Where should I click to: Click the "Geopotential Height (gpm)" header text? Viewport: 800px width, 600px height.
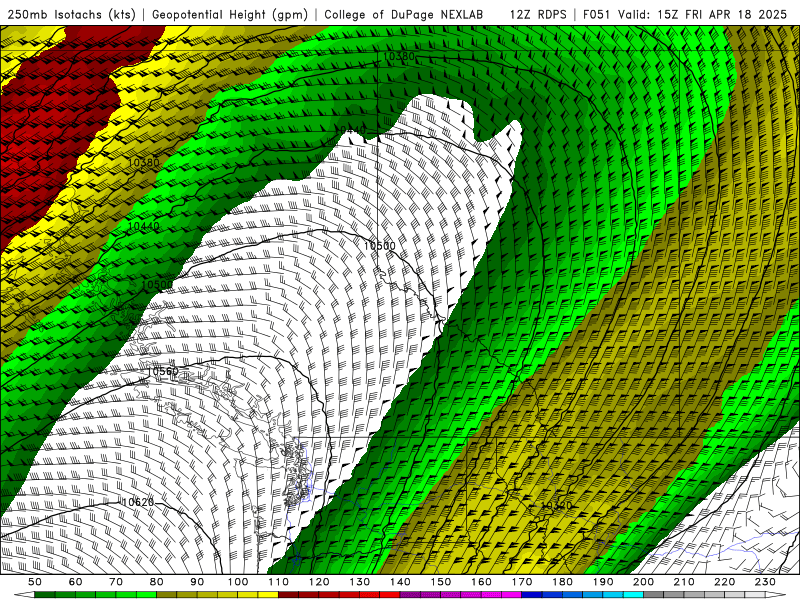coord(230,14)
